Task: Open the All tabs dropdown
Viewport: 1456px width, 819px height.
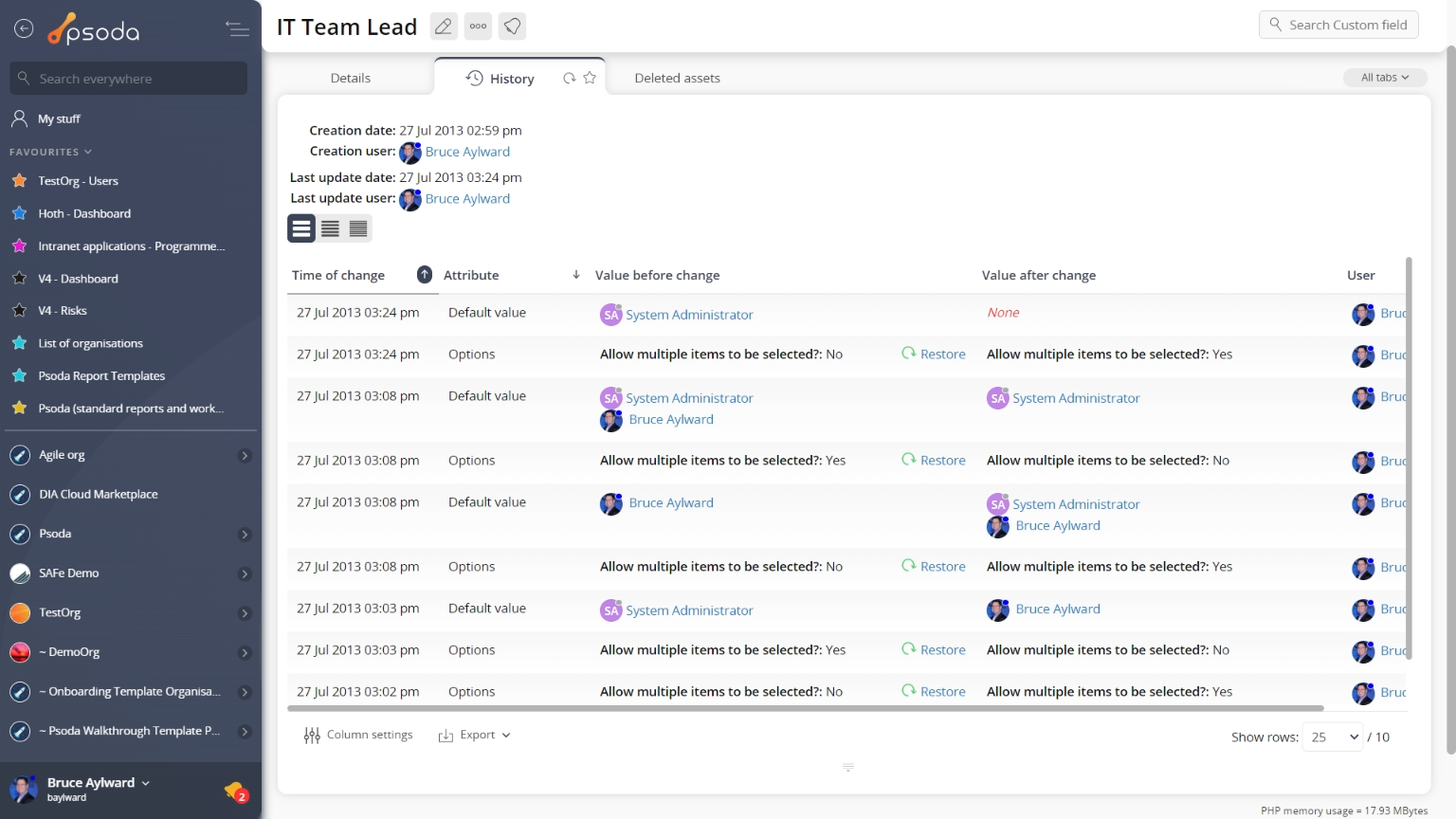Action: click(x=1384, y=78)
